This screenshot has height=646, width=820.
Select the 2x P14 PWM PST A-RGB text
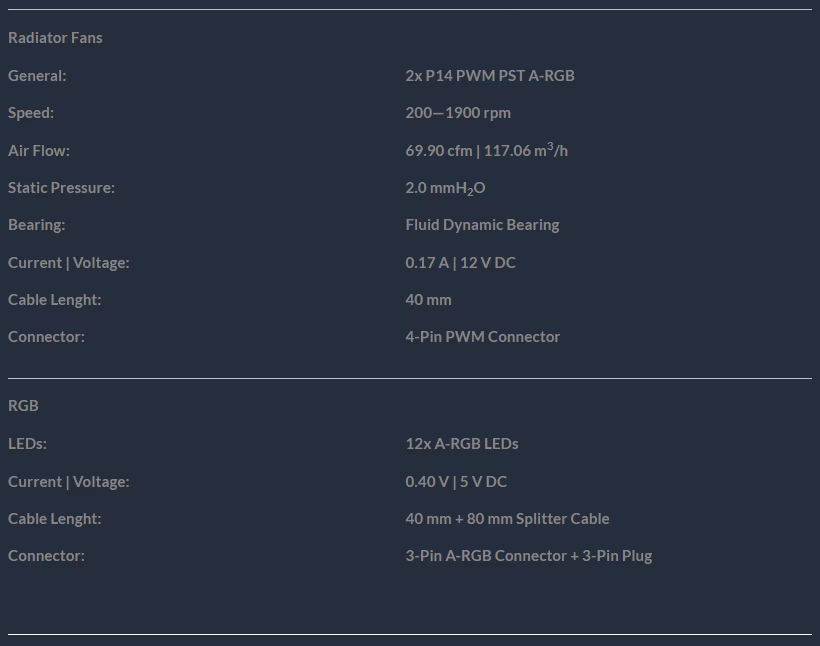click(489, 76)
